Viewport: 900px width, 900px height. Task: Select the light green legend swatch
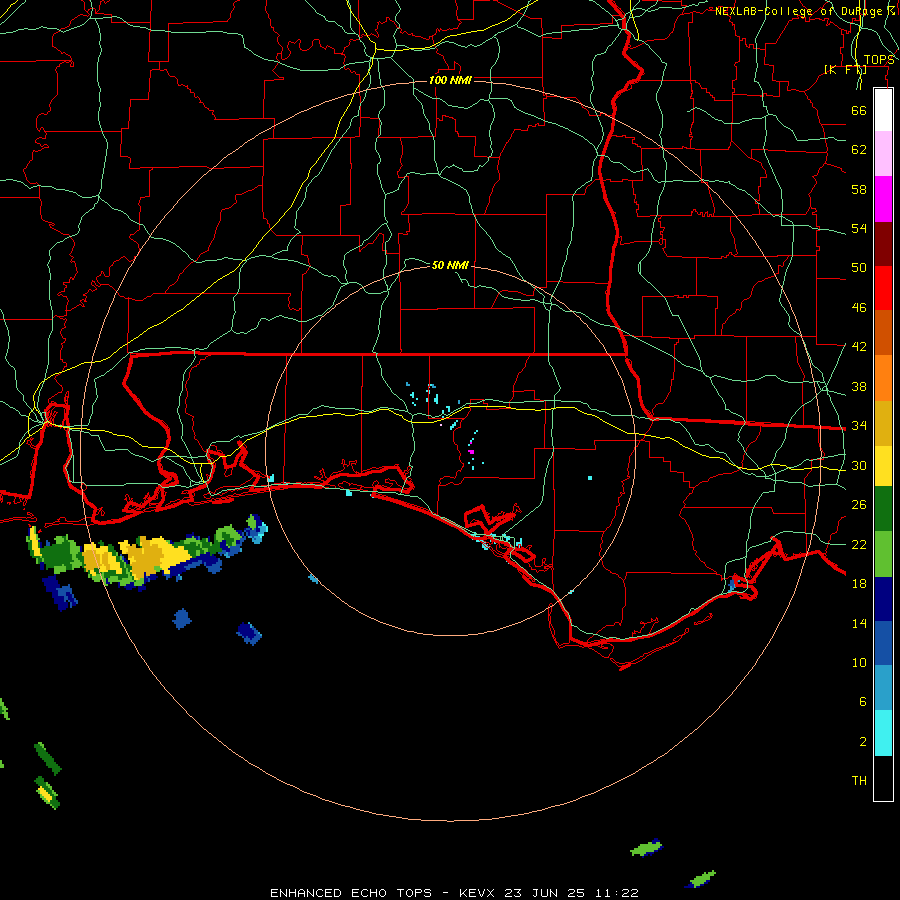[883, 554]
